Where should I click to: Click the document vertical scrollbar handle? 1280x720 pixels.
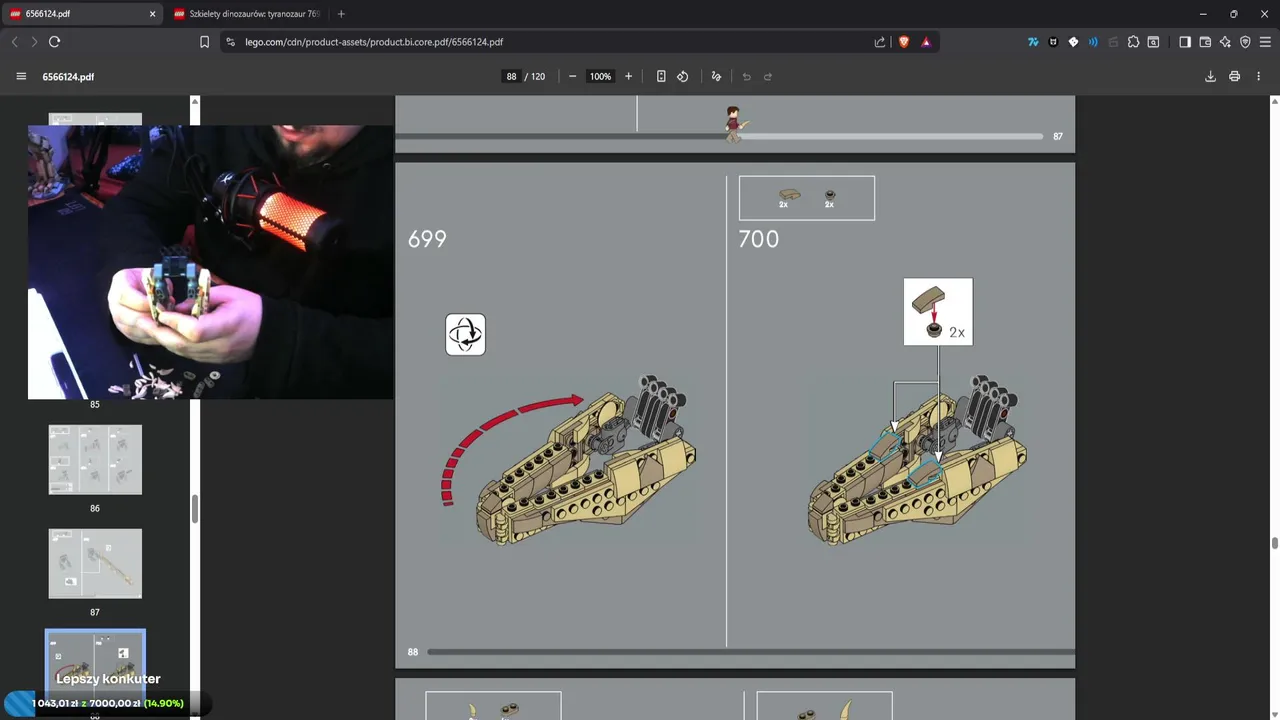click(x=1274, y=543)
